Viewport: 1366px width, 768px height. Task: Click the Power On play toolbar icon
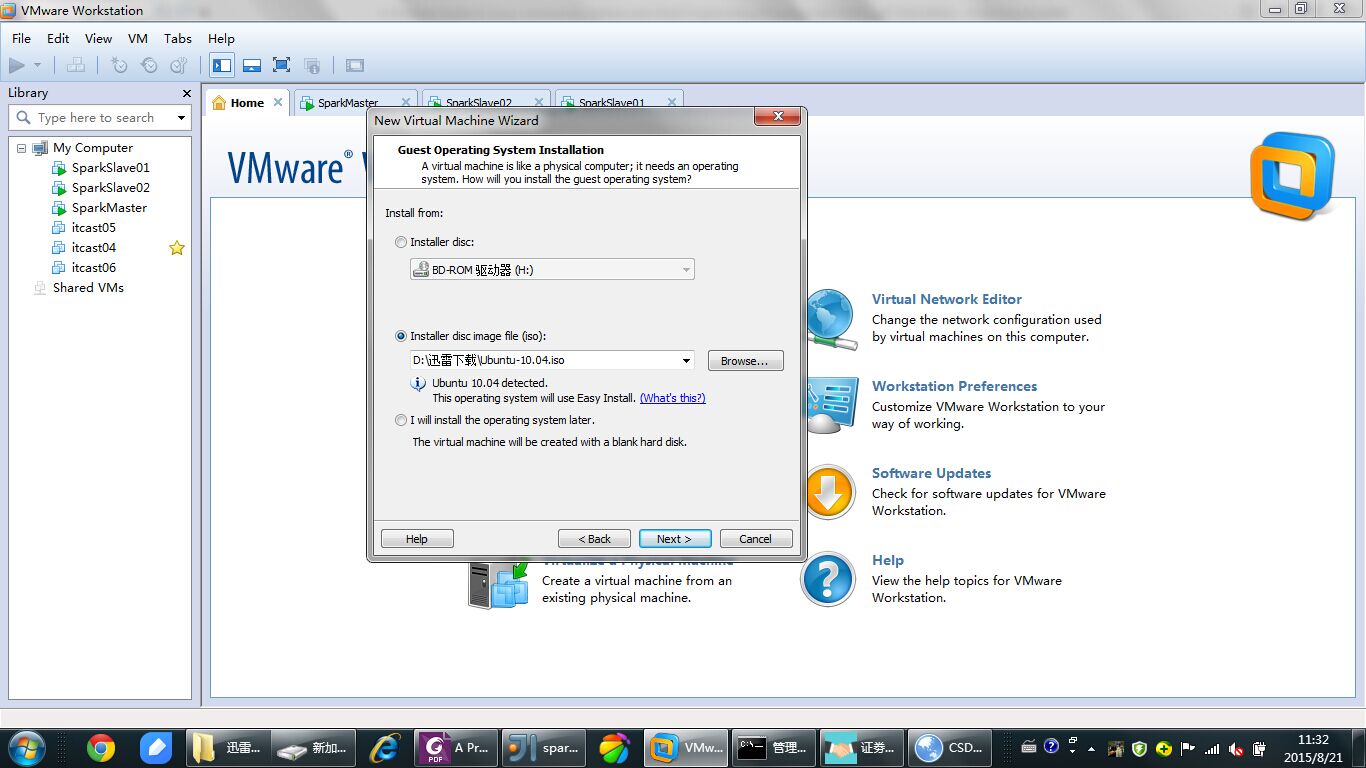[17, 66]
